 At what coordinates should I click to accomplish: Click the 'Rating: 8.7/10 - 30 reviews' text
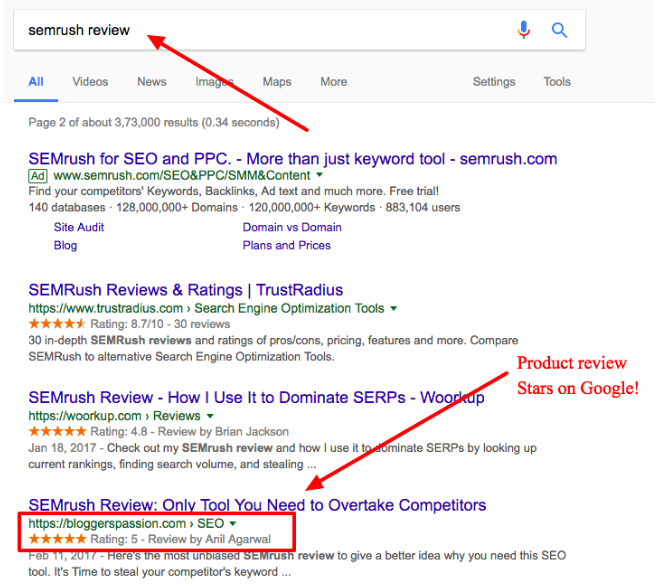pyautogui.click(x=160, y=324)
